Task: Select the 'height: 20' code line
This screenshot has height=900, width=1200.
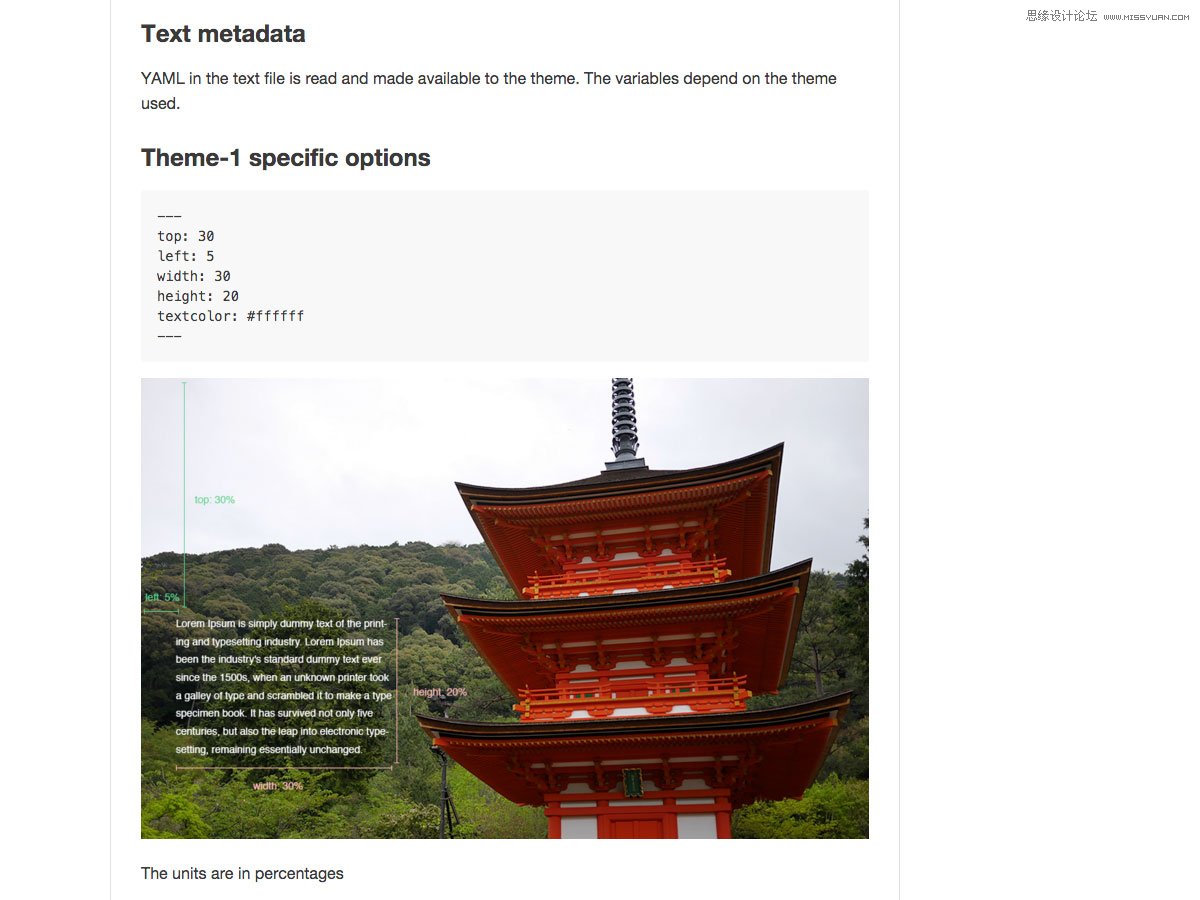Action: click(x=198, y=296)
